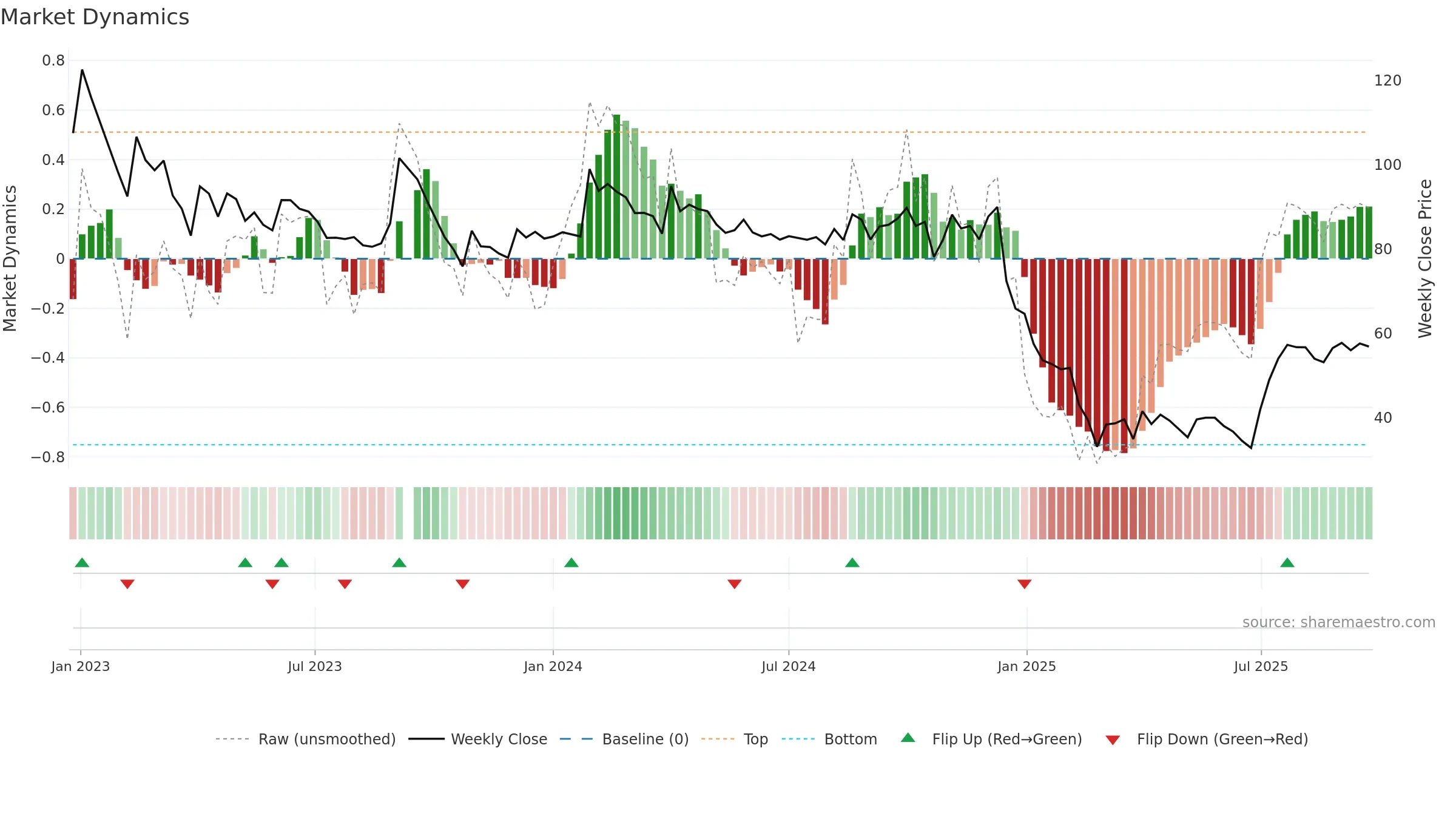Click the Jan 2023 x-axis label

click(x=81, y=667)
